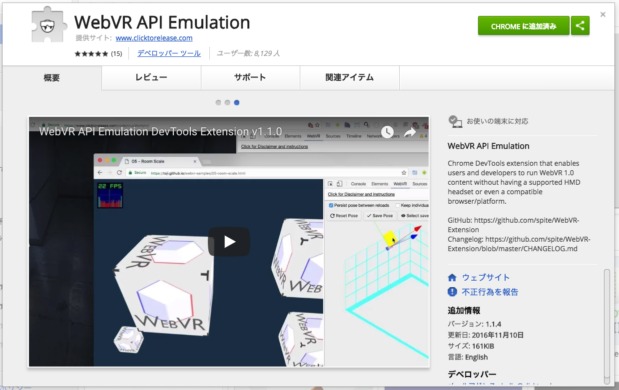Open the 関連アイテム tab
Screen dimensions: 619x390
350,78
